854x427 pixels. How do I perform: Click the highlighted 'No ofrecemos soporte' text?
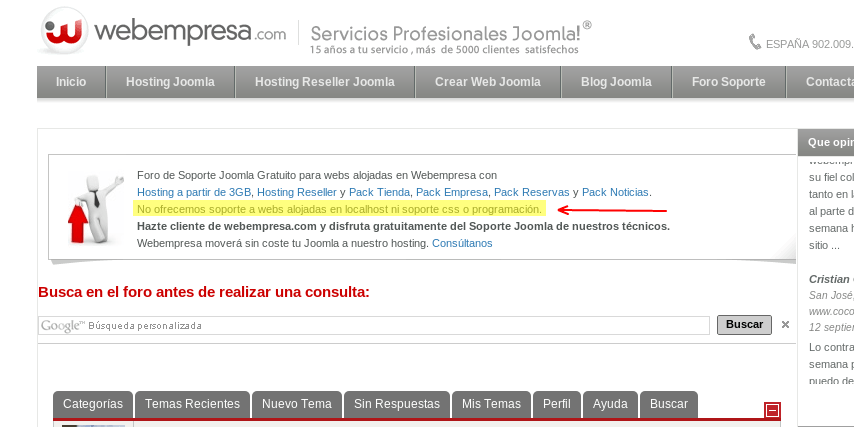[x=339, y=209]
